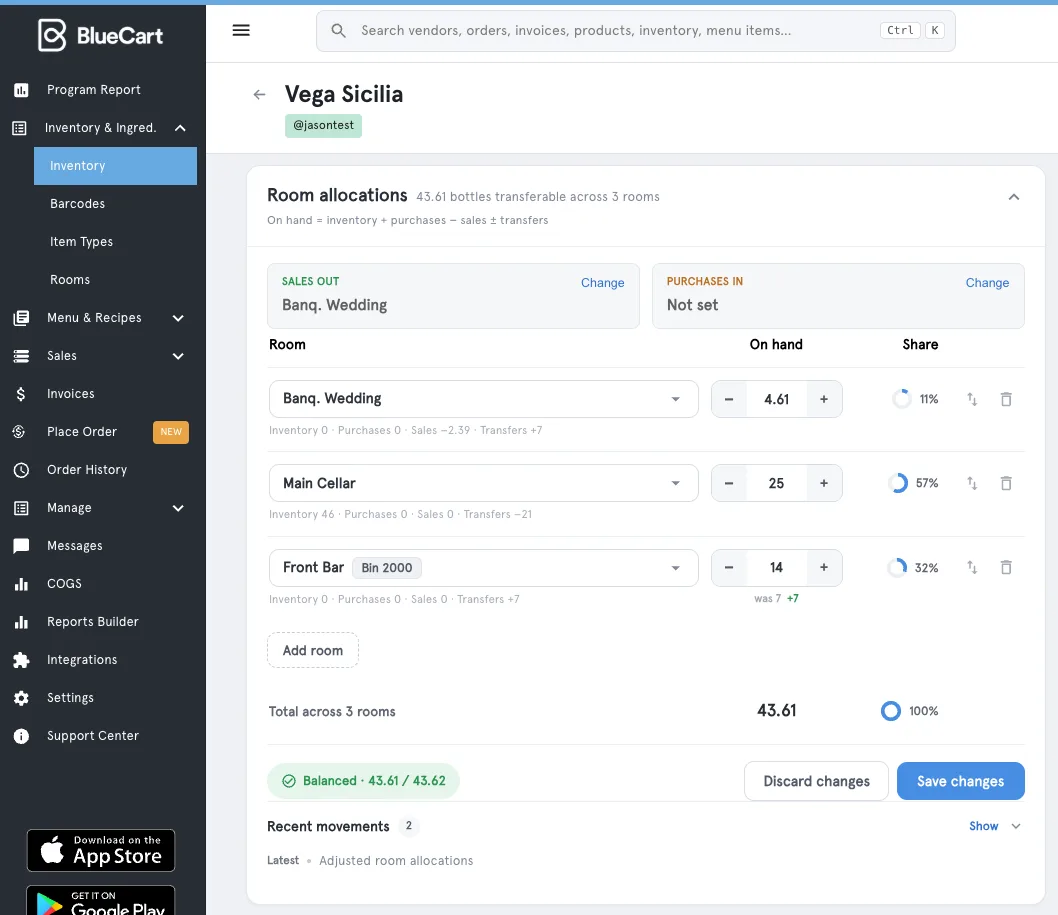Click the Settings gear icon

click(21, 698)
